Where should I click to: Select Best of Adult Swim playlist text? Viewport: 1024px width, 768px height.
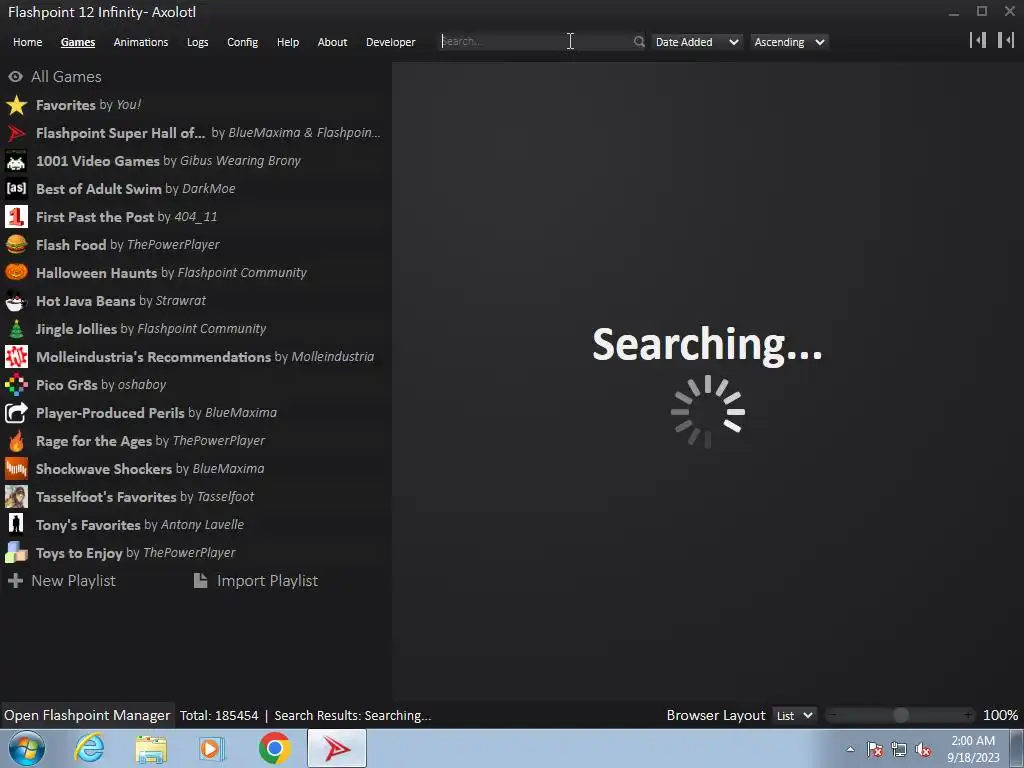pos(136,189)
